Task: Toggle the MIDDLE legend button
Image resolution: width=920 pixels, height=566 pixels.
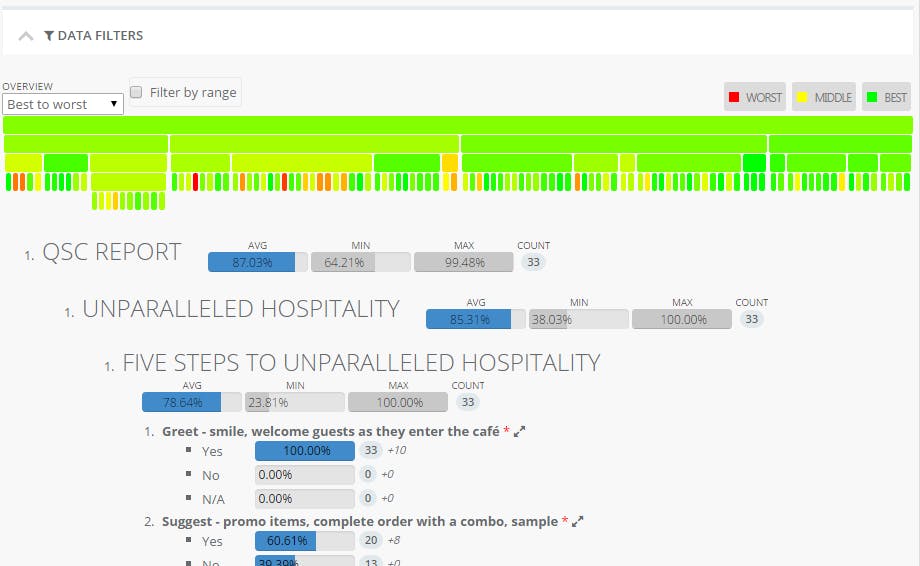Action: pos(824,97)
